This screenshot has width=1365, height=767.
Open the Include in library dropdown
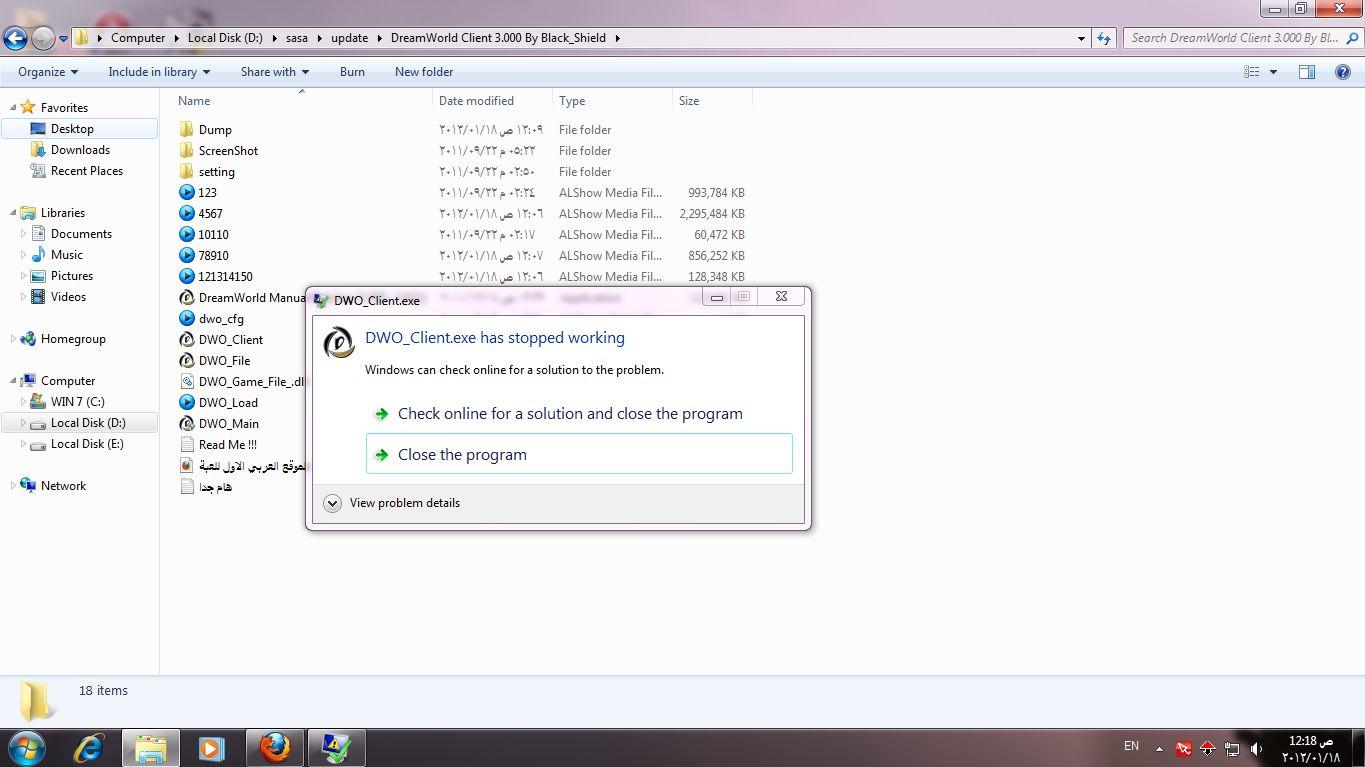click(x=159, y=72)
